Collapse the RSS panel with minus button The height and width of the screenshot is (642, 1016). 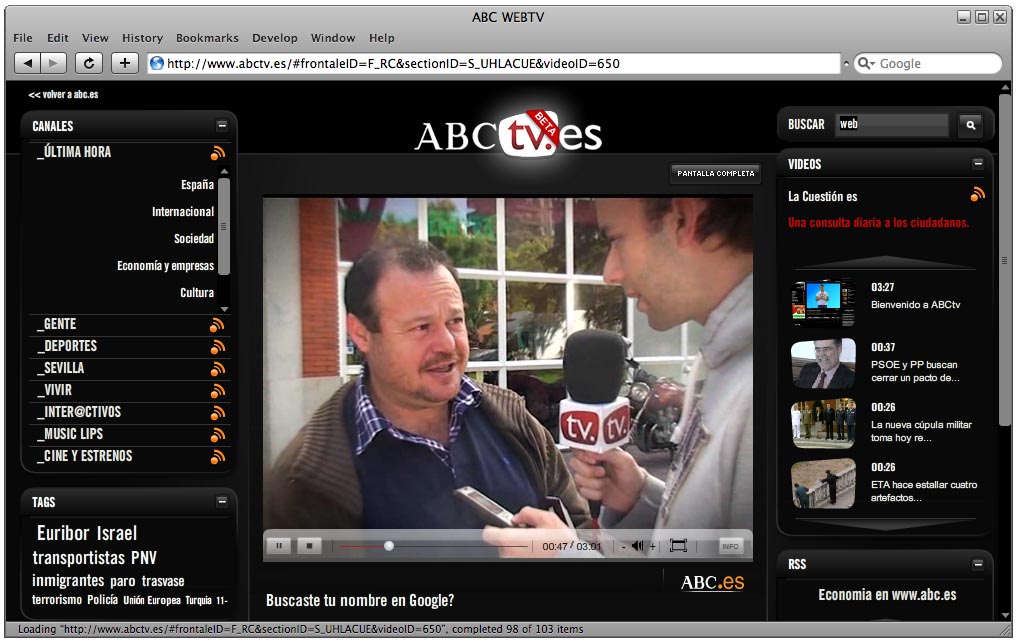click(x=978, y=565)
